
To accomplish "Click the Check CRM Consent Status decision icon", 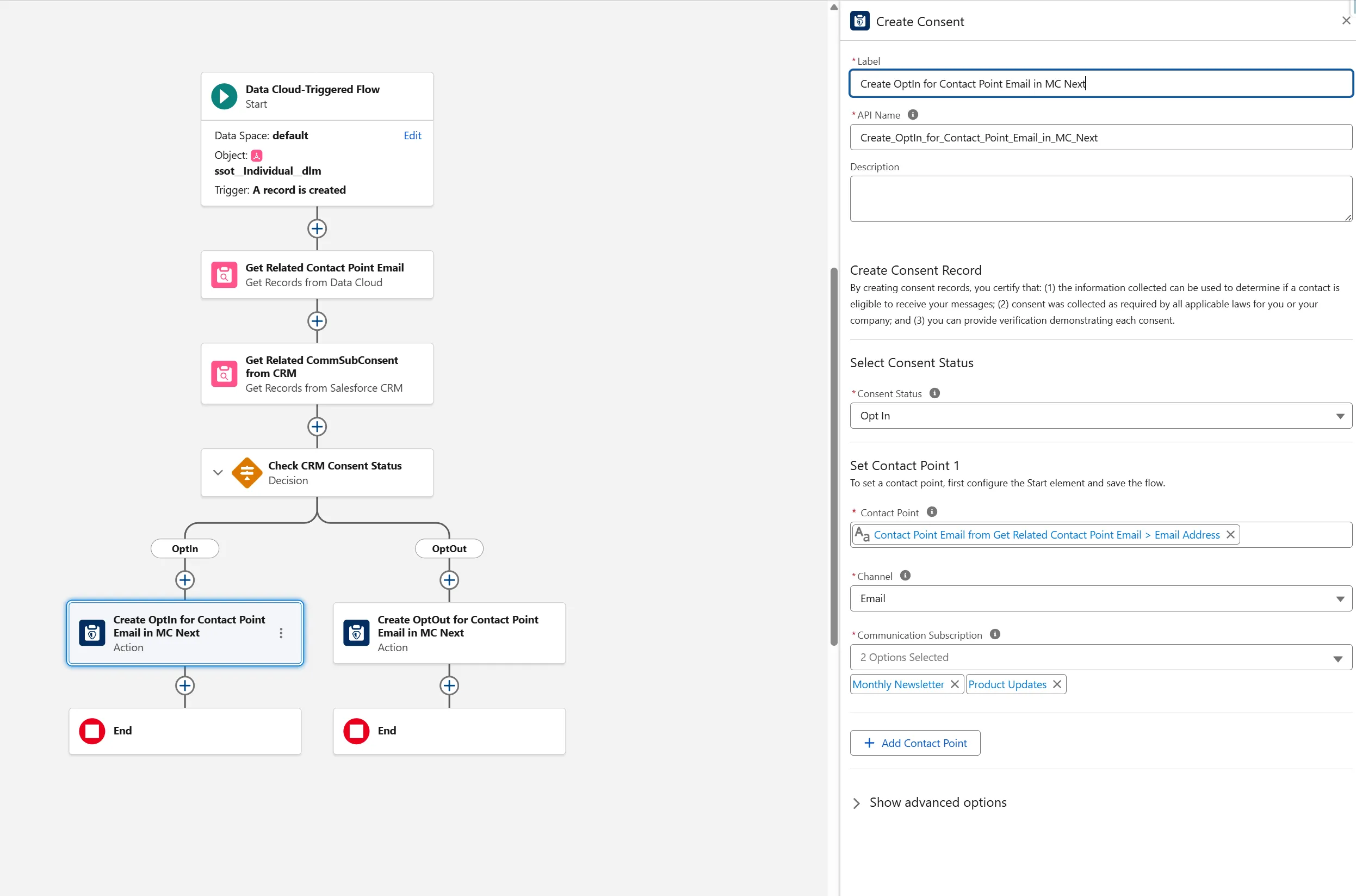I will (247, 473).
